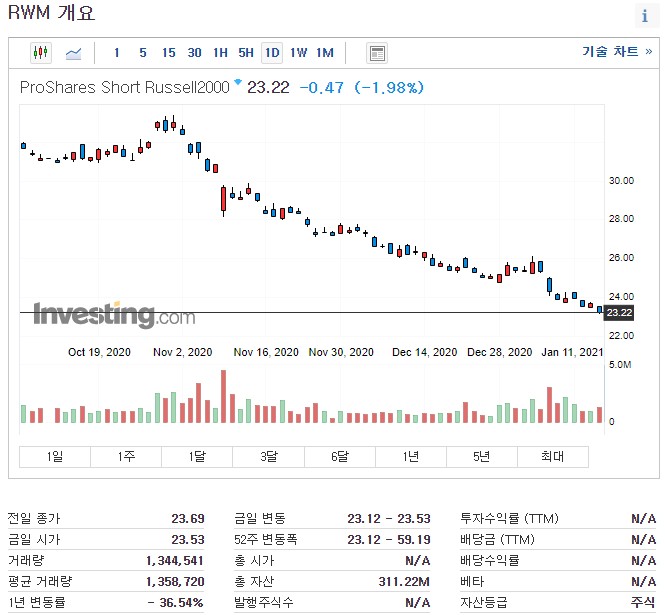Click the Nov 16, 2020 date label
Image resolution: width=665 pixels, height=615 pixels.
(266, 352)
